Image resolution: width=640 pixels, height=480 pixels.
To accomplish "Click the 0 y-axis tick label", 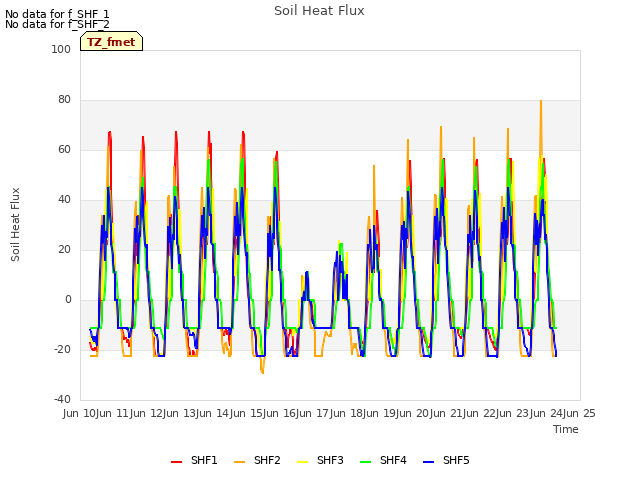I will 68,300.
